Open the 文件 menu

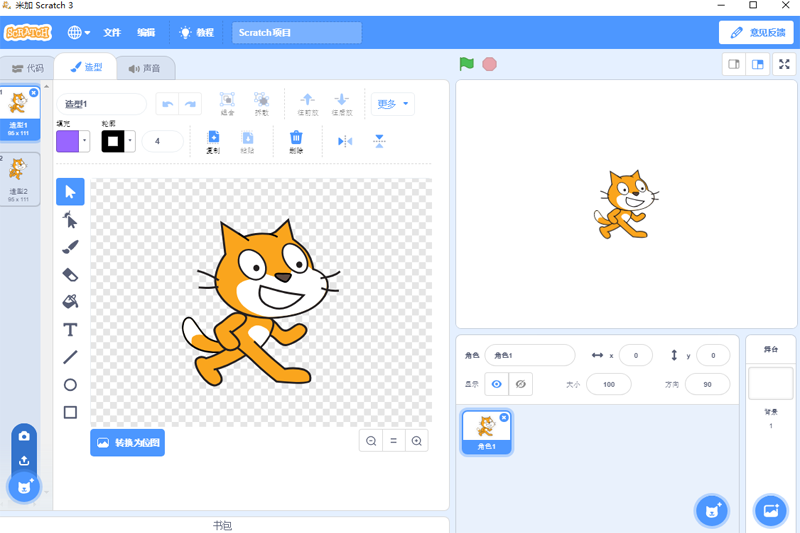[112, 33]
